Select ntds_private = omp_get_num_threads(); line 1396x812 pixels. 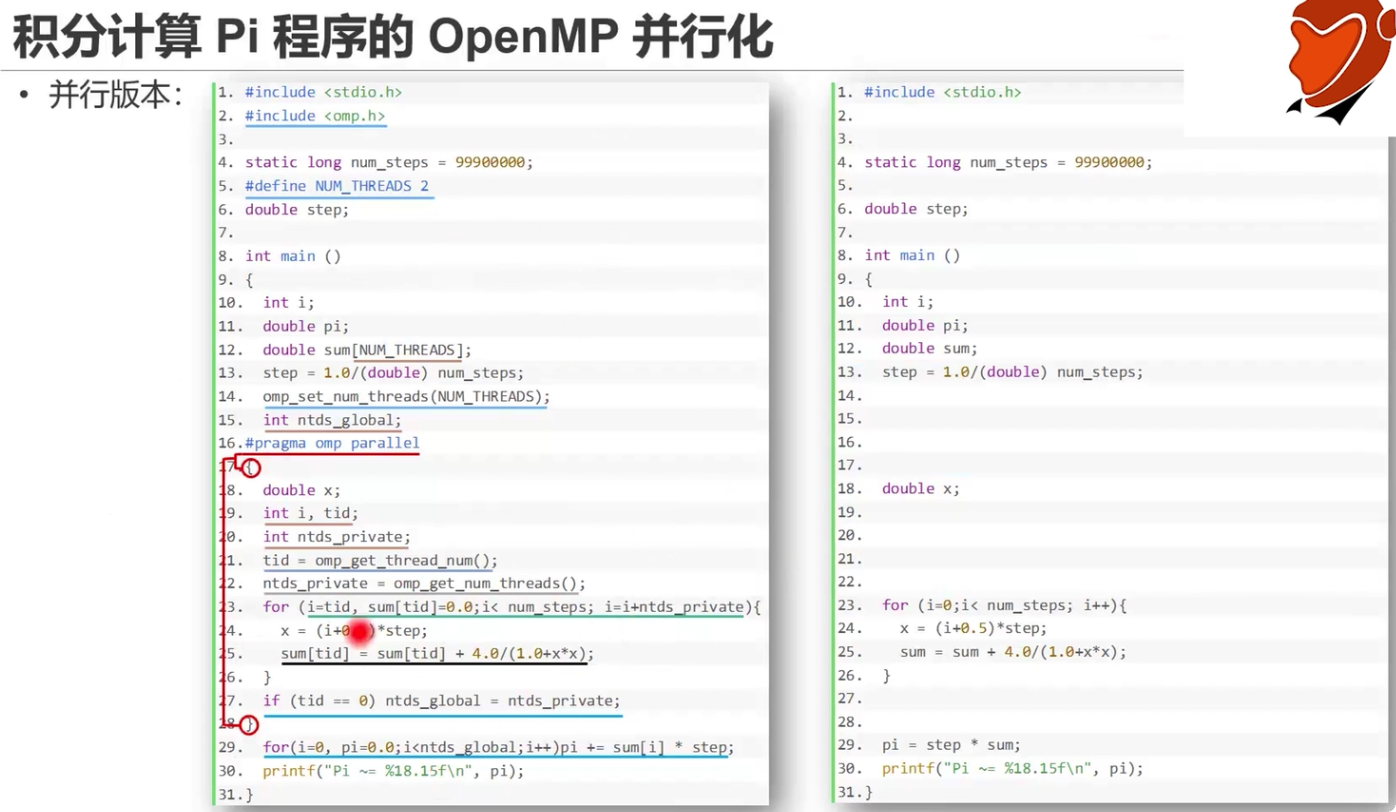[424, 583]
